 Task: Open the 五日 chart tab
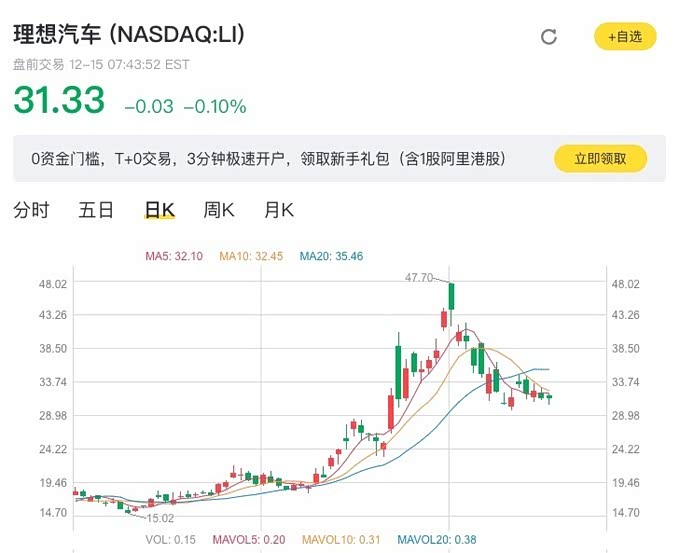[x=96, y=210]
